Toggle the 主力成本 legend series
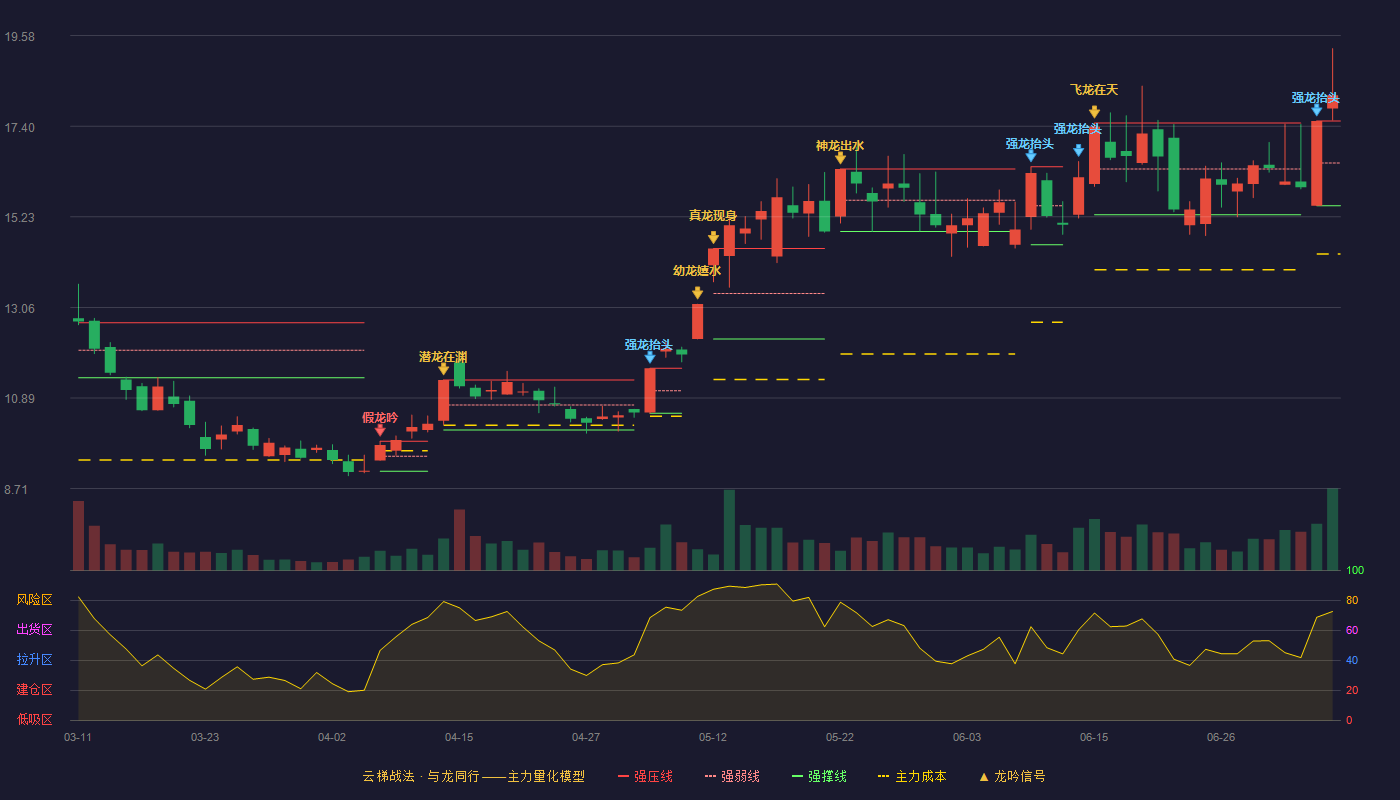 tap(911, 776)
